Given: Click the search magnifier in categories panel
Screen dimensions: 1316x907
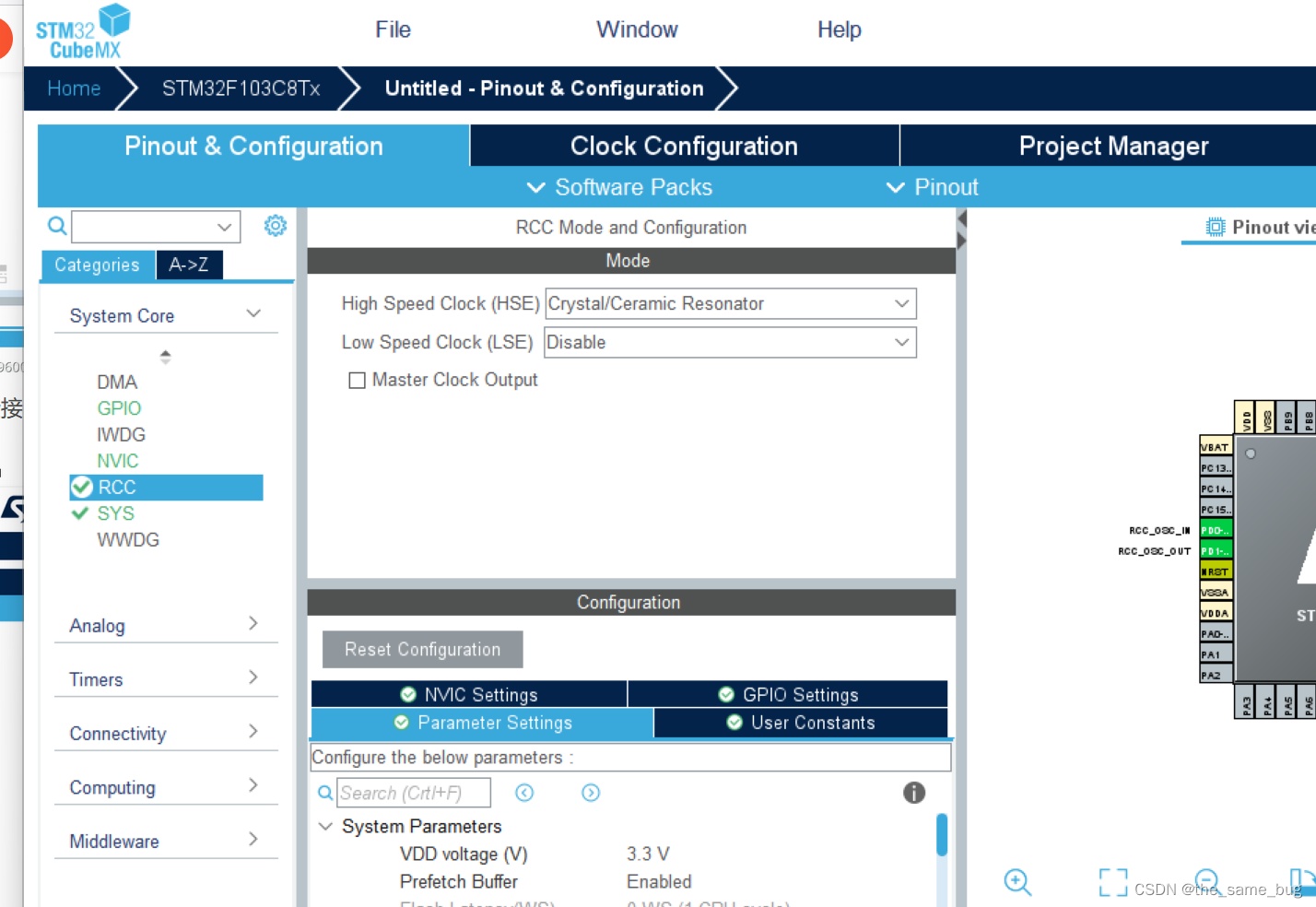Looking at the screenshot, I should (56, 226).
